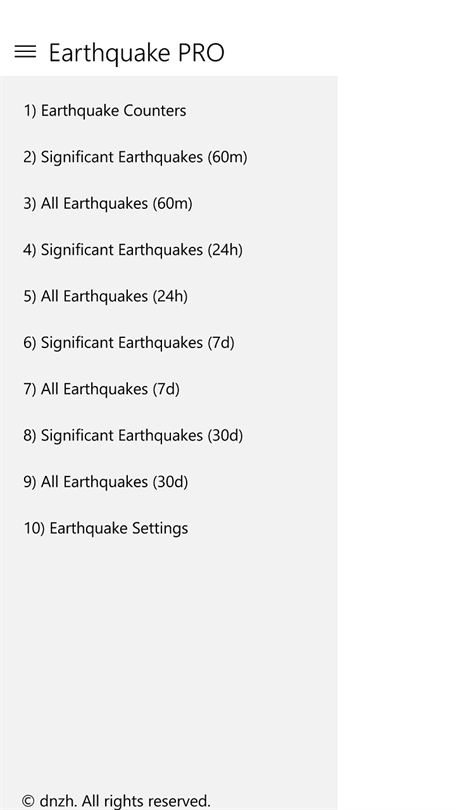The image size is (456, 810).
Task: Collapse the hamburger navigation menu
Action: click(25, 52)
